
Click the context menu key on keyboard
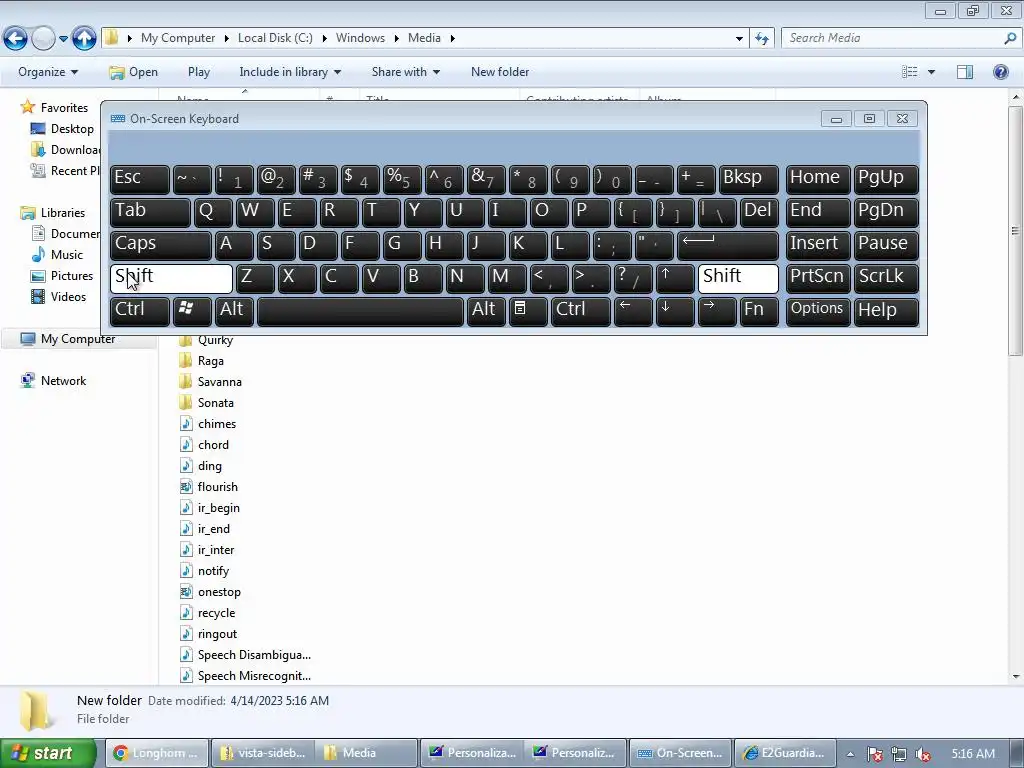pyautogui.click(x=528, y=311)
